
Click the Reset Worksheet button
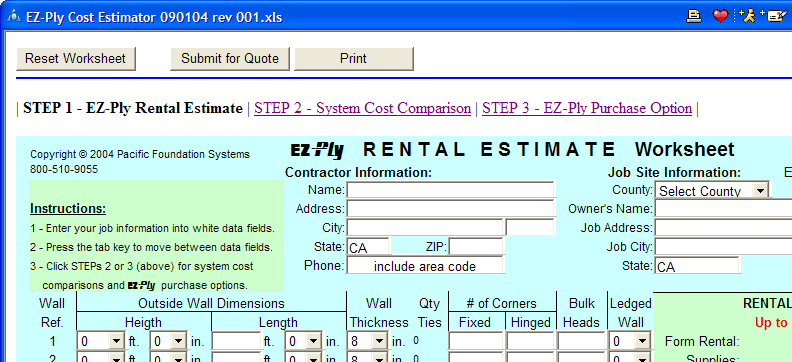tap(76, 59)
